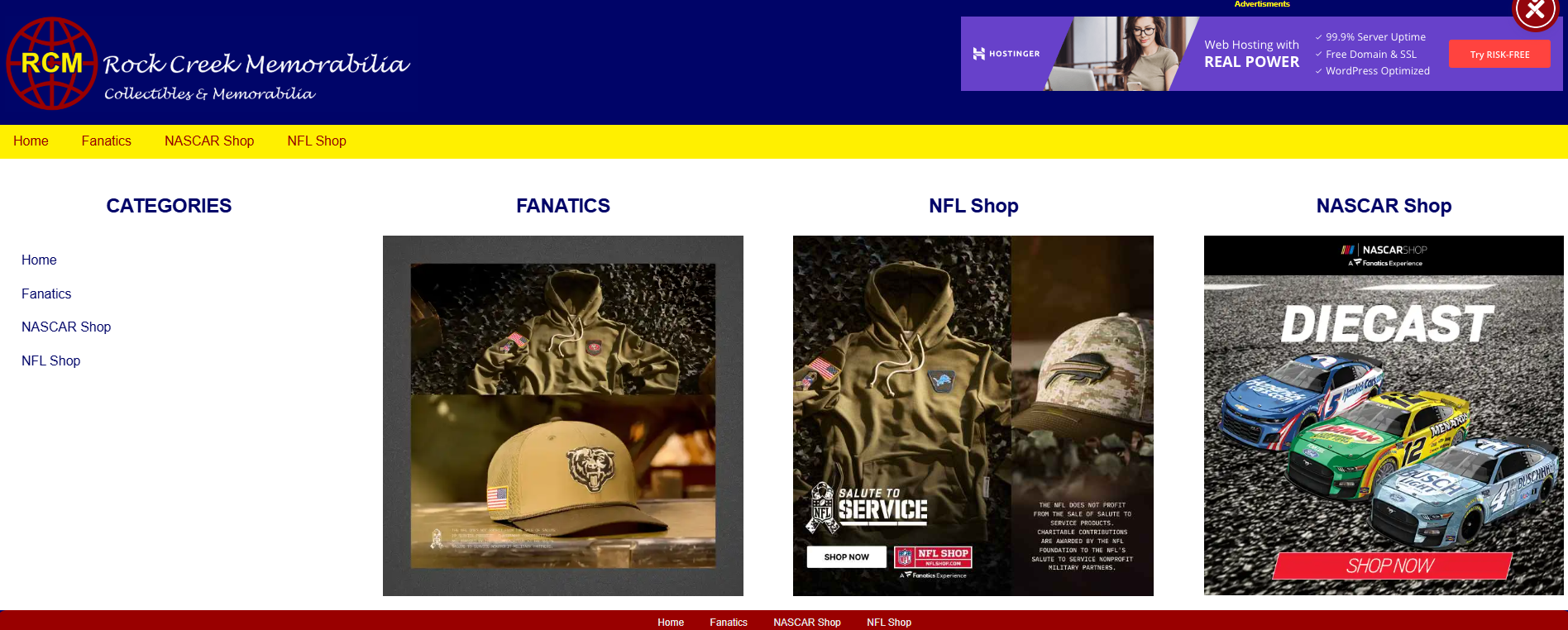Click the Hostinger logo in the ad
The height and width of the screenshot is (630, 1568).
(x=1006, y=54)
